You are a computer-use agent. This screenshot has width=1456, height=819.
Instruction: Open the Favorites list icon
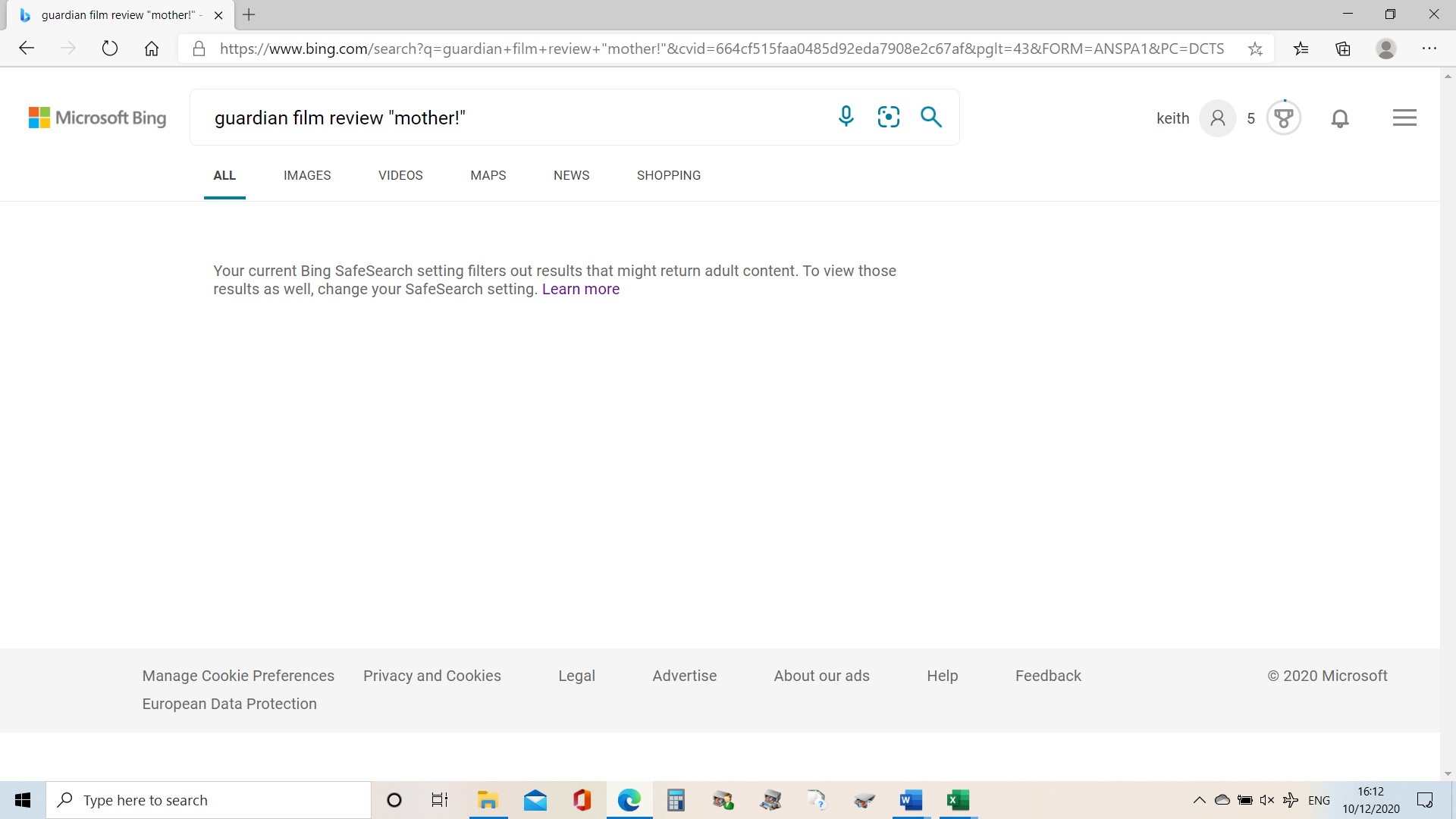pos(1301,49)
